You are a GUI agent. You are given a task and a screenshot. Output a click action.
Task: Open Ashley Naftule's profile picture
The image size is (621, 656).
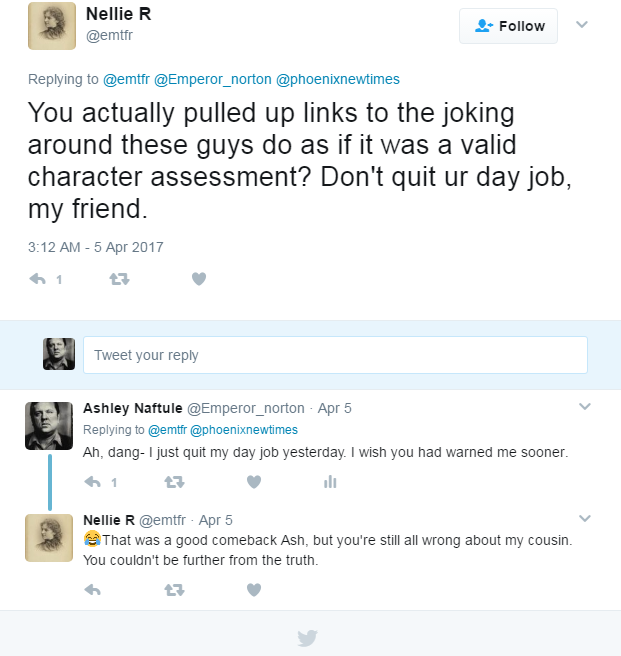tap(48, 426)
